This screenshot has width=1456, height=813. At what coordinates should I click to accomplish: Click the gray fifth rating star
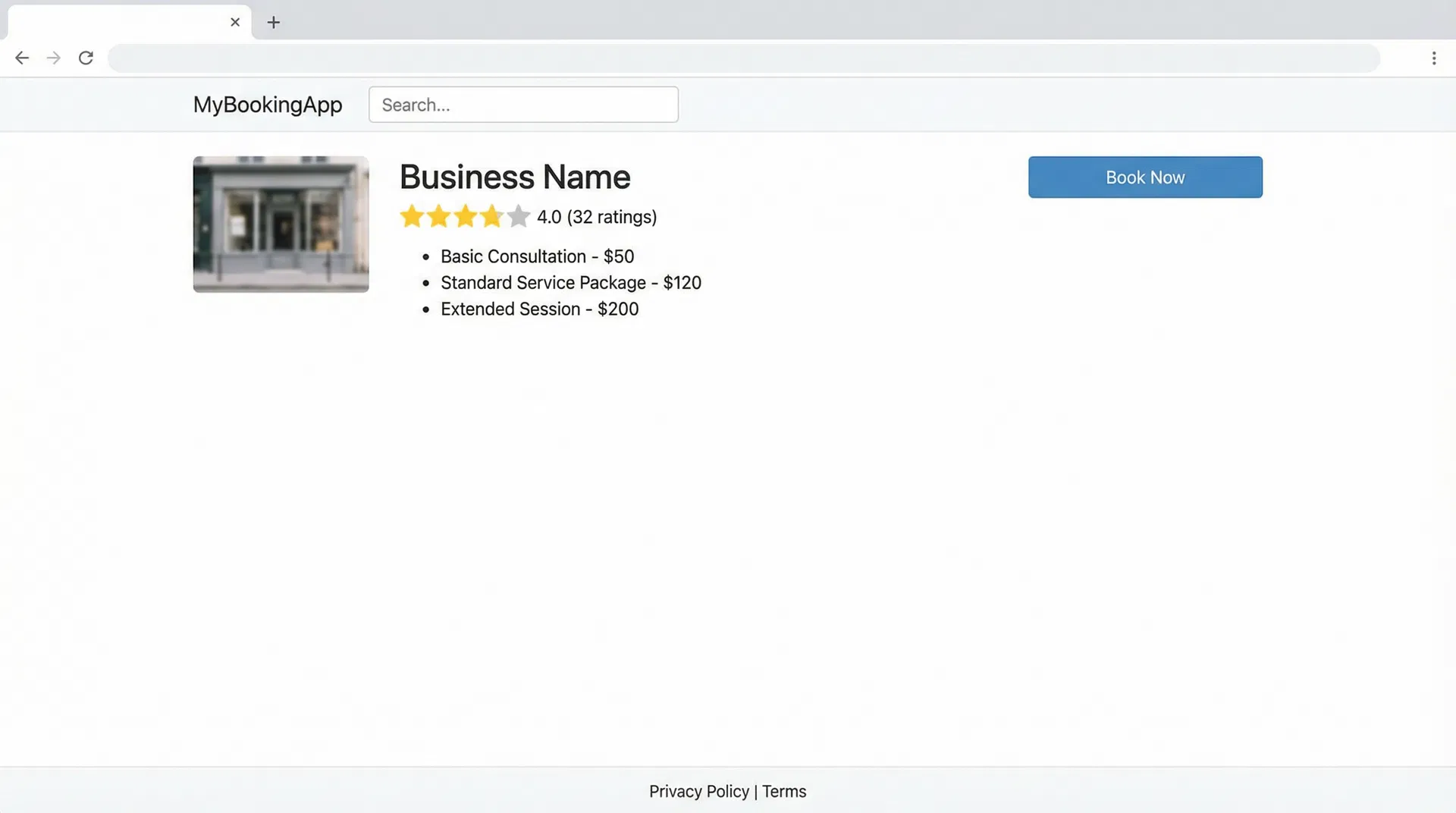point(518,217)
